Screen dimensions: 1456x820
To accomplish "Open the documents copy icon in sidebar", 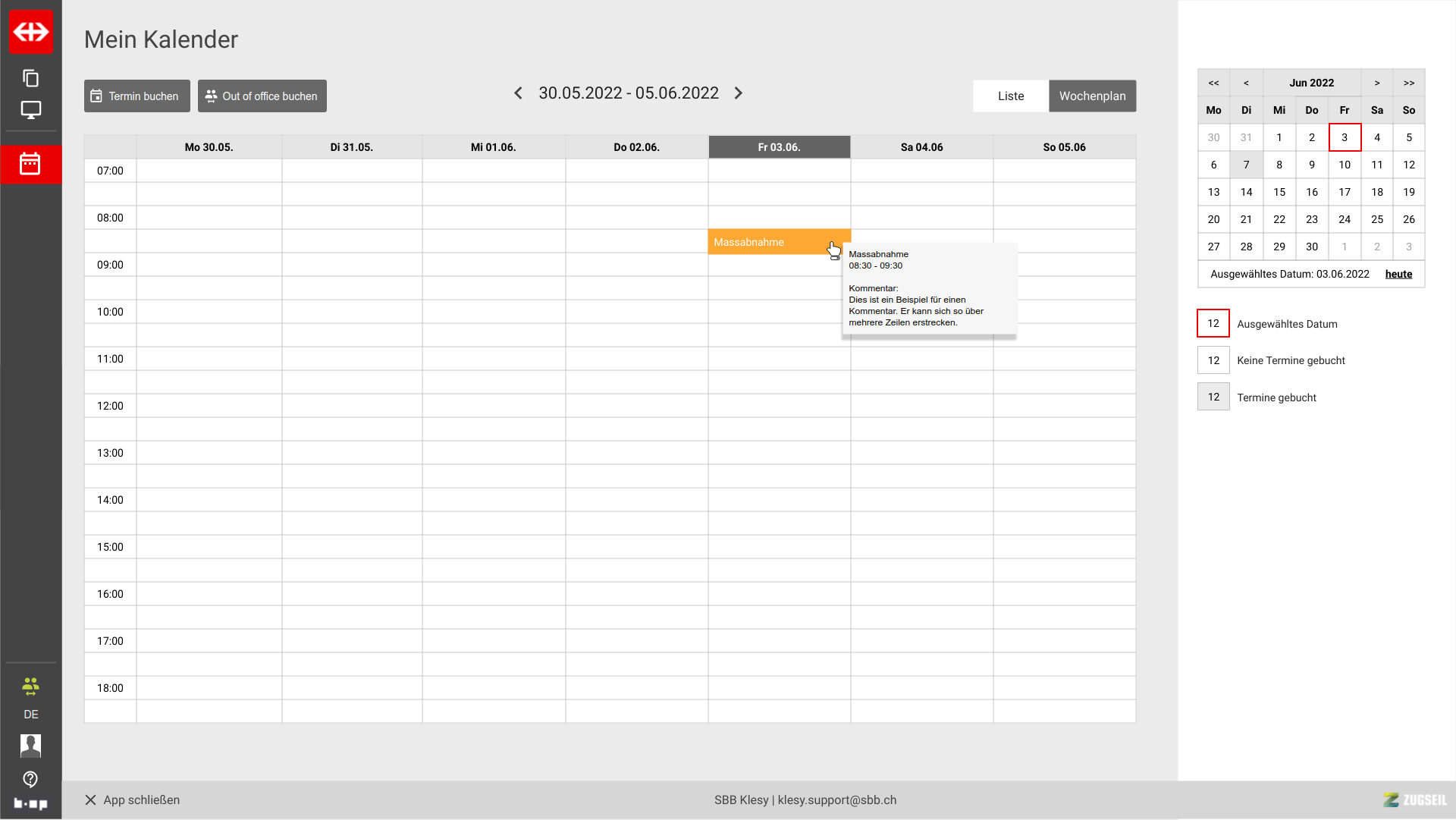I will 31,78.
